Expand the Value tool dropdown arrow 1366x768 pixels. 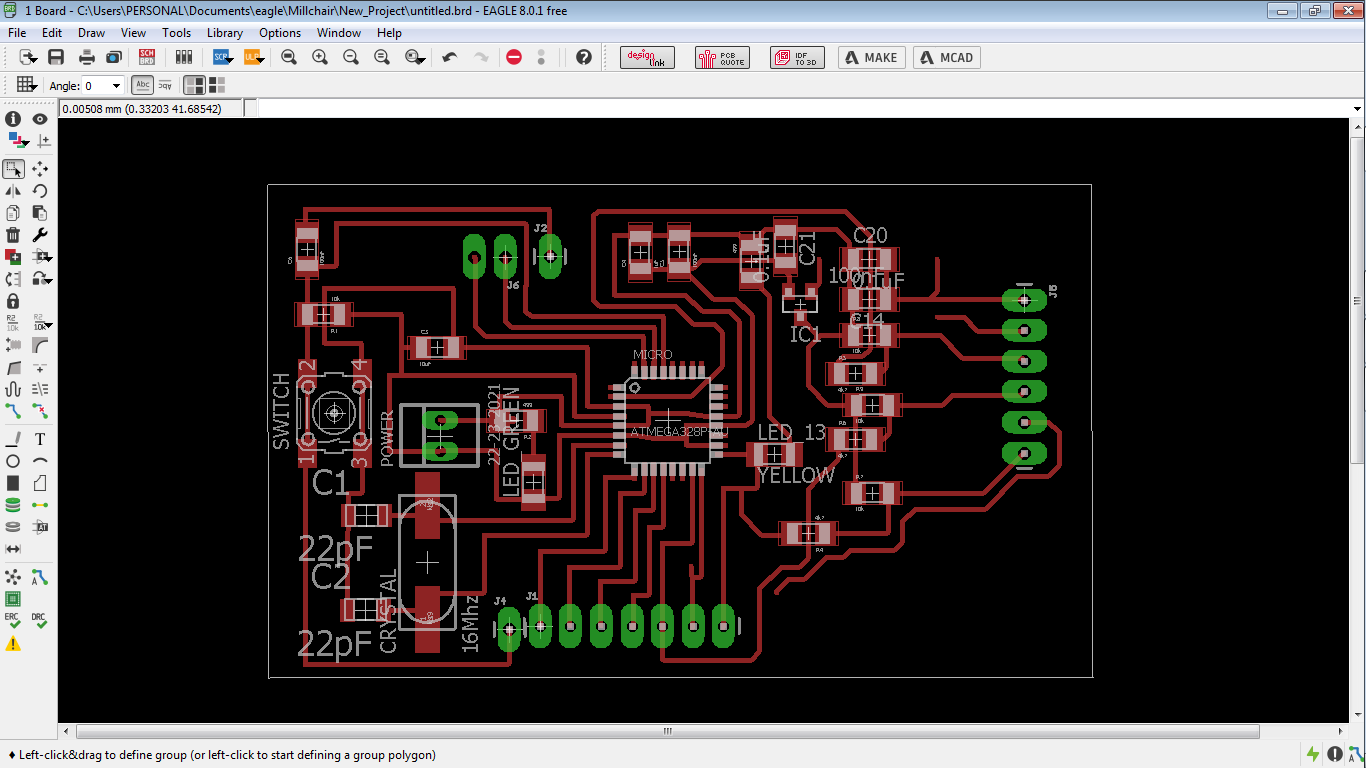48,326
